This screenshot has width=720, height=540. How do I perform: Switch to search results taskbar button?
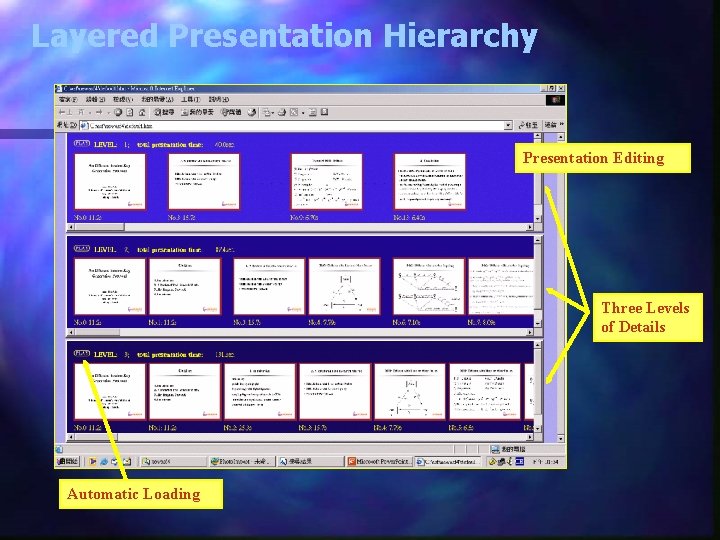(x=310, y=461)
